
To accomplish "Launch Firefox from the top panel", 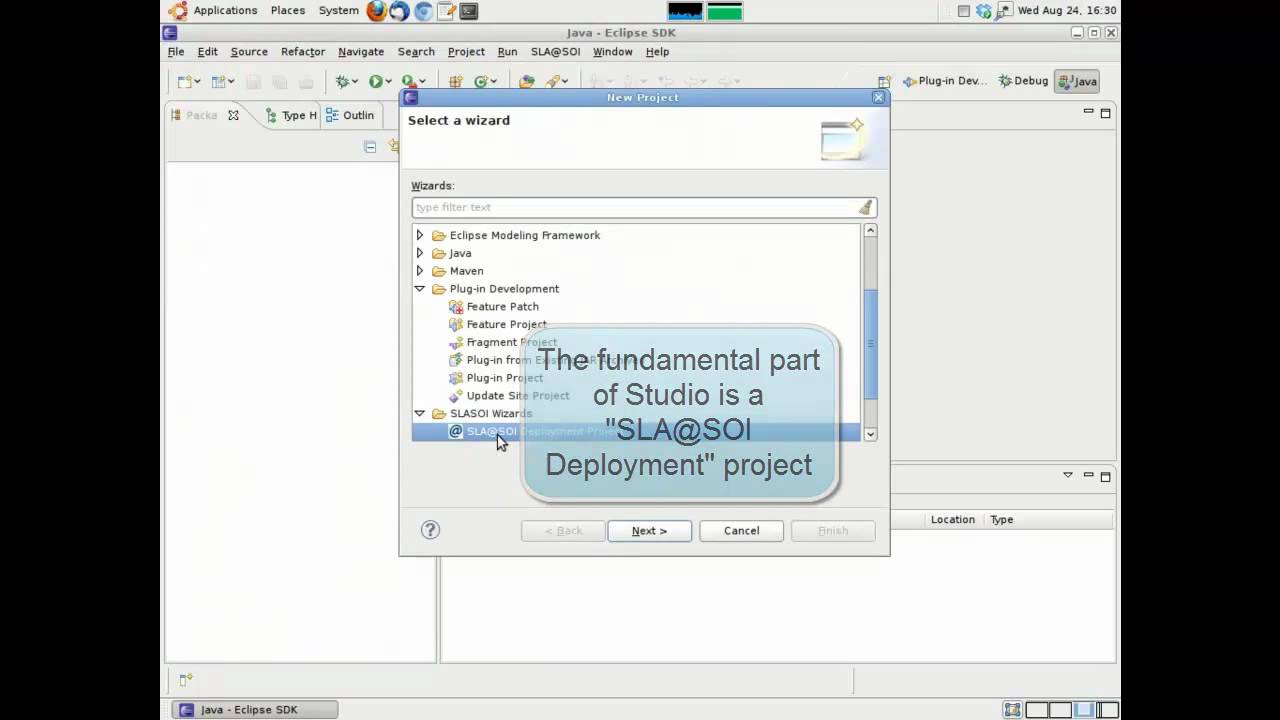I will tap(377, 11).
